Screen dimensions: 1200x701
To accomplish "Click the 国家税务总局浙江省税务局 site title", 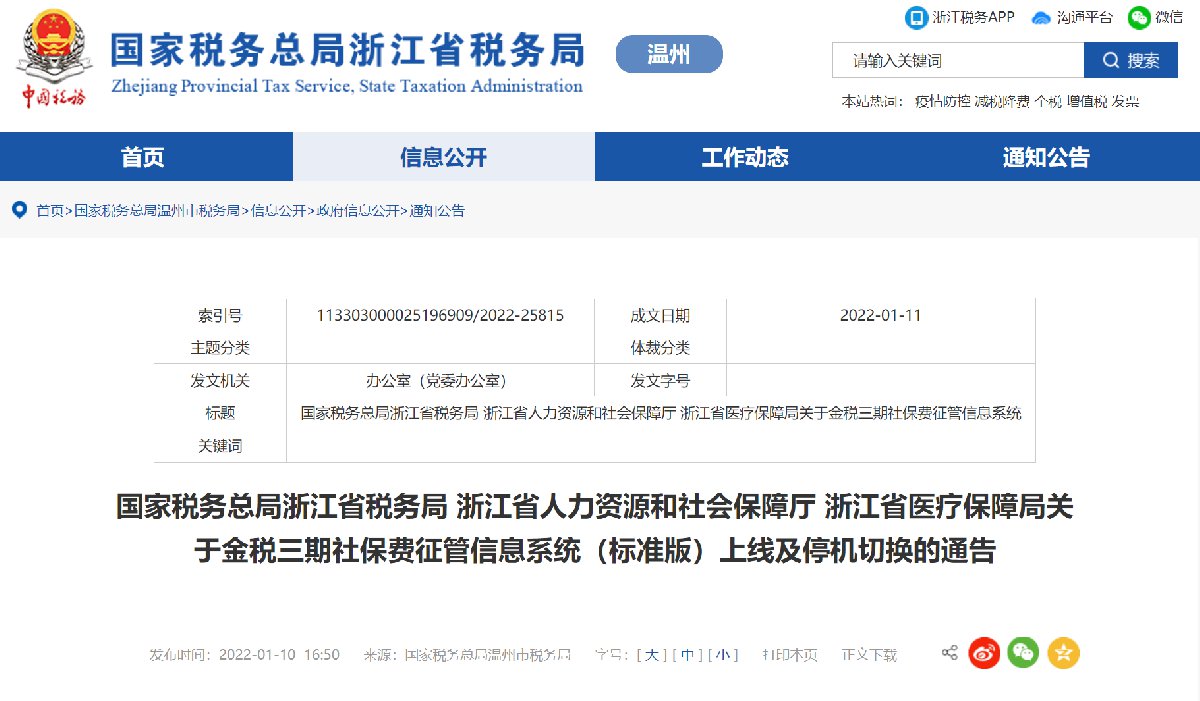I will tap(347, 50).
